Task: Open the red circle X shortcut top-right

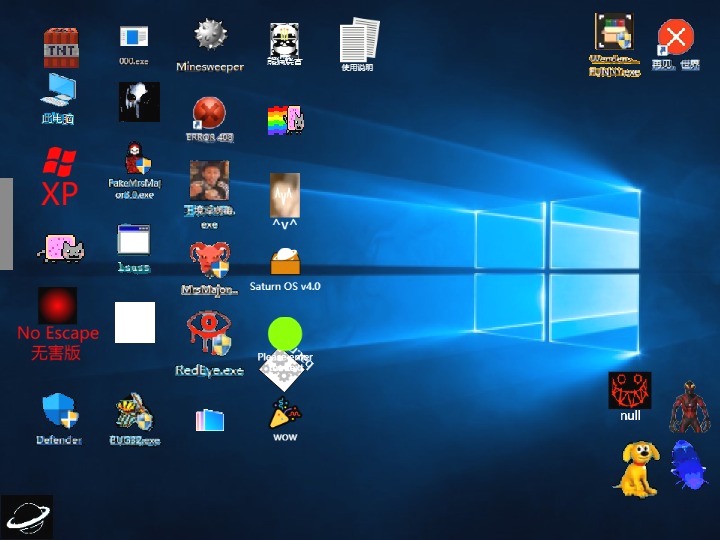Action: click(x=676, y=45)
